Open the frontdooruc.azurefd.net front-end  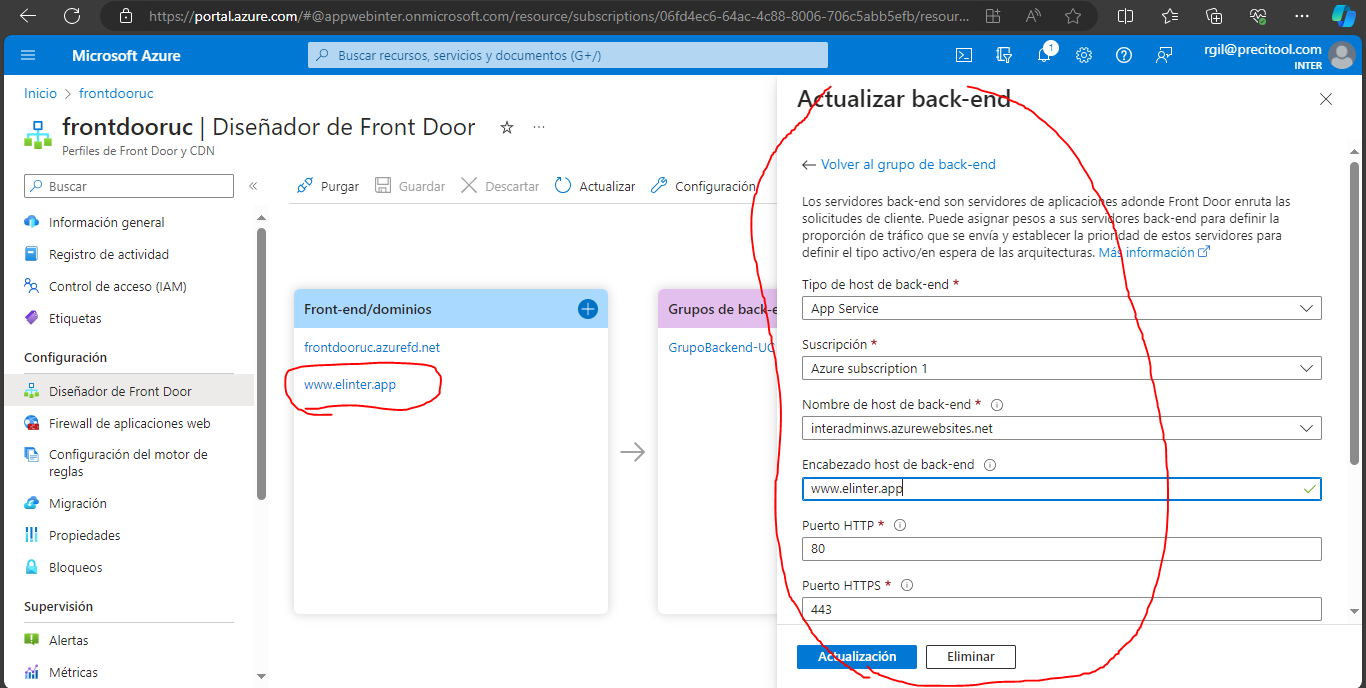pyautogui.click(x=372, y=347)
